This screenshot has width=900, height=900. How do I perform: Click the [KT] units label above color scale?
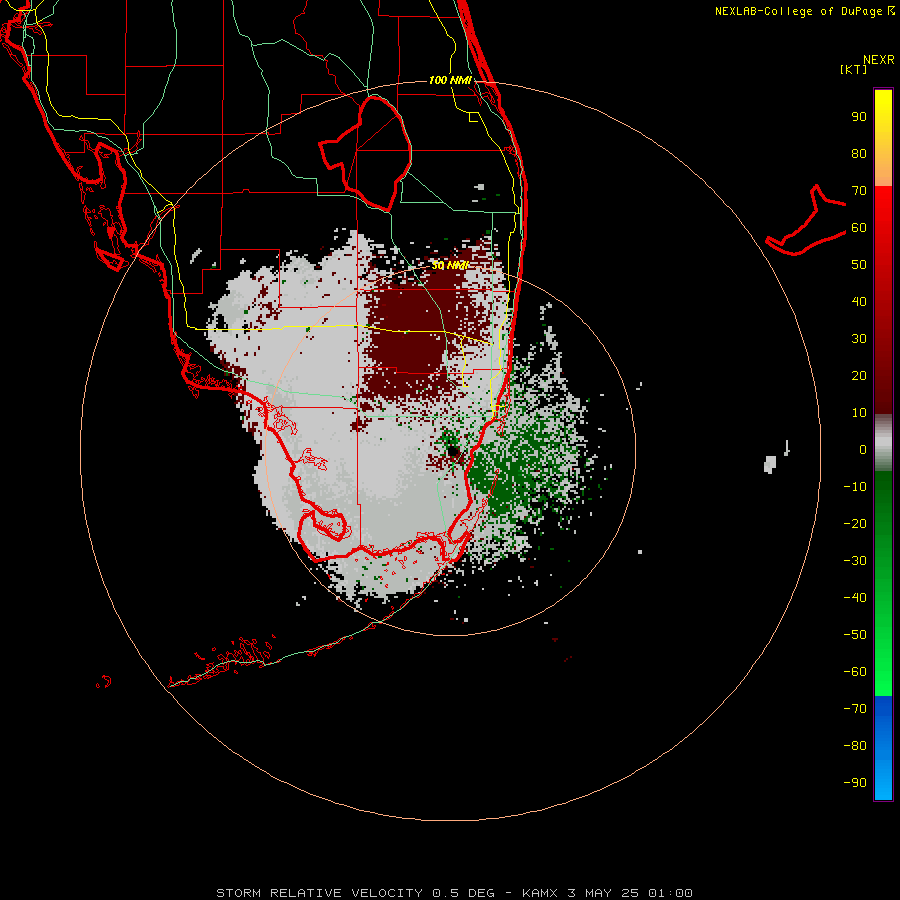pos(853,69)
